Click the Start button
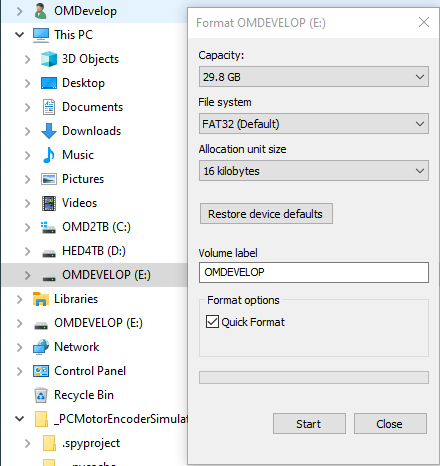 click(309, 424)
